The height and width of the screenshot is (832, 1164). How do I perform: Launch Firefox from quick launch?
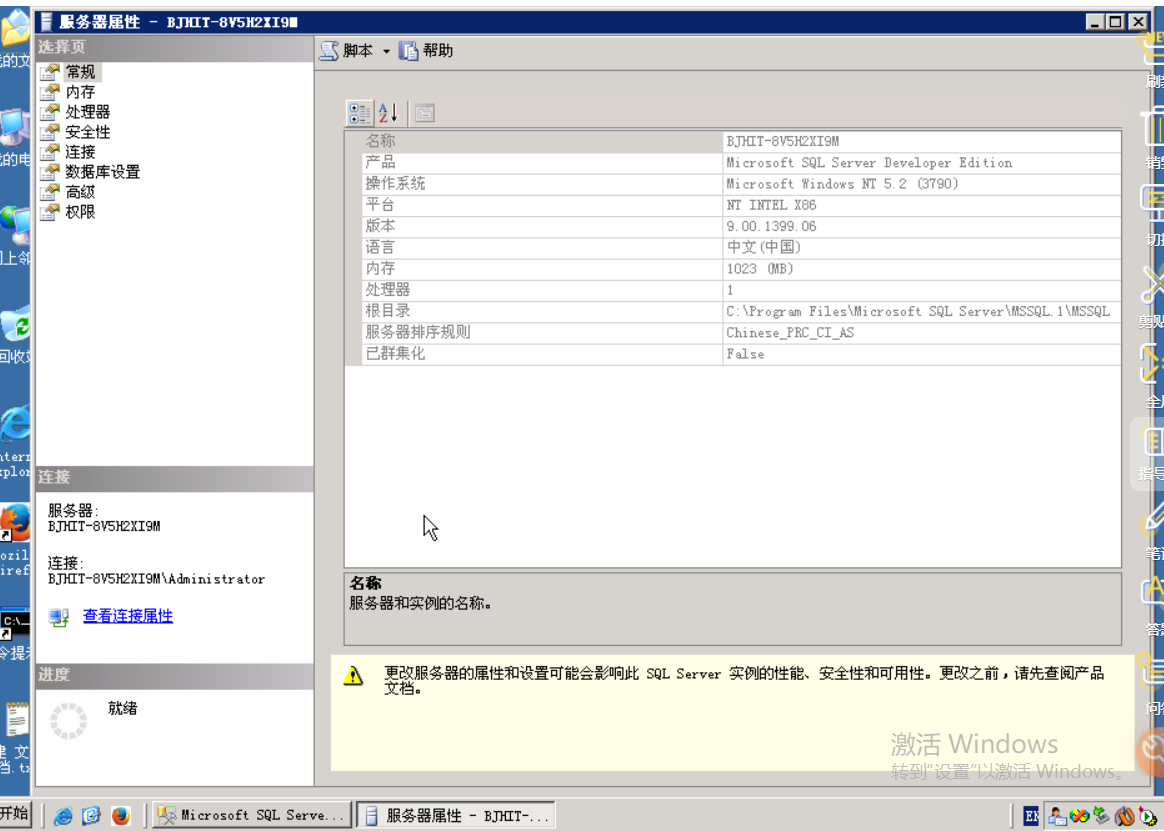120,816
